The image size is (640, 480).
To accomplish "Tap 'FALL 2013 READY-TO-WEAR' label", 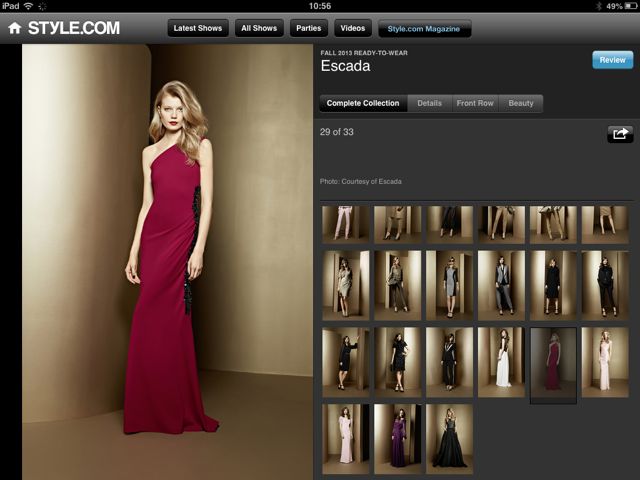I will pyautogui.click(x=364, y=53).
